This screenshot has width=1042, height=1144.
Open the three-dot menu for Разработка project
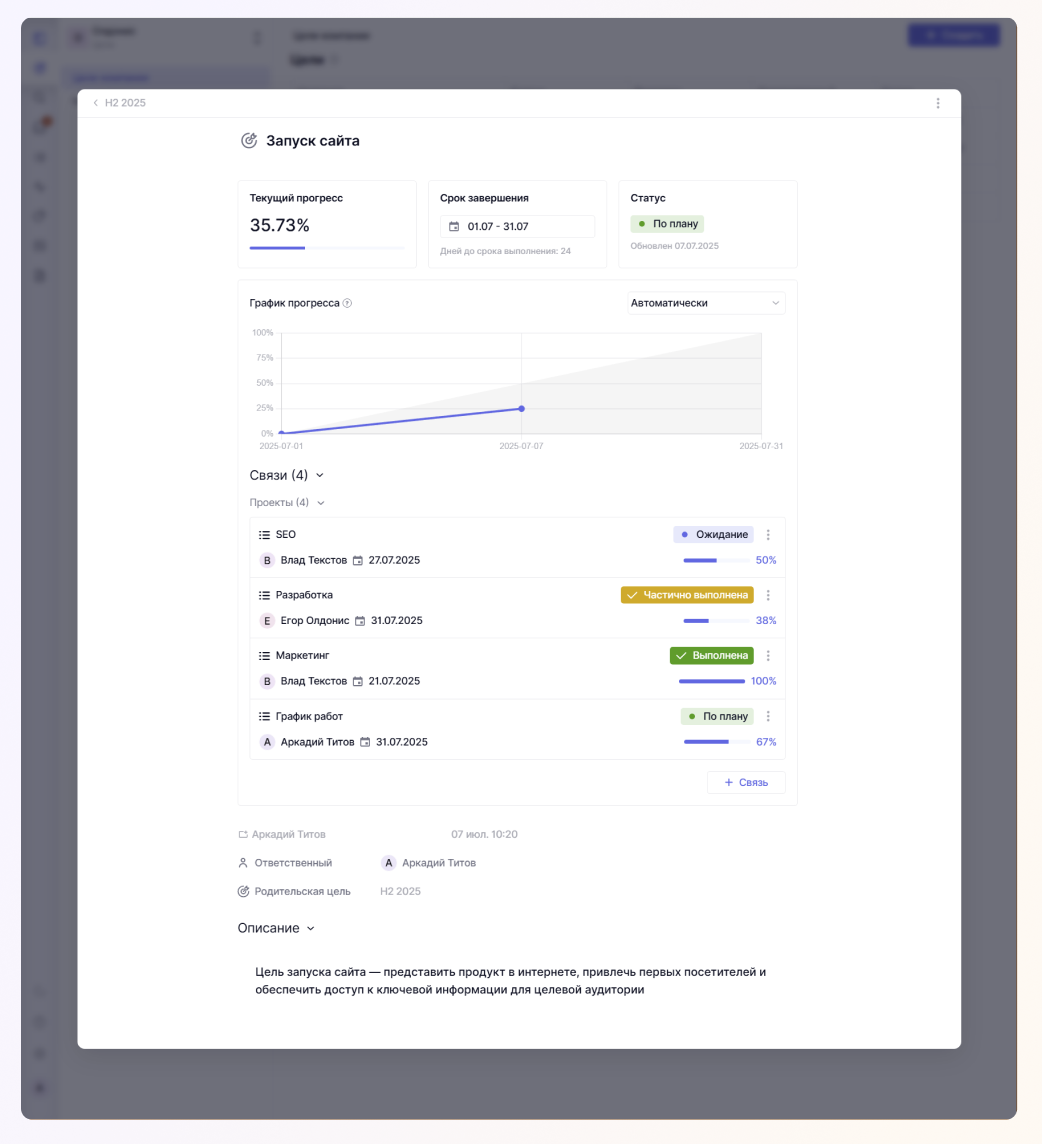click(x=768, y=595)
